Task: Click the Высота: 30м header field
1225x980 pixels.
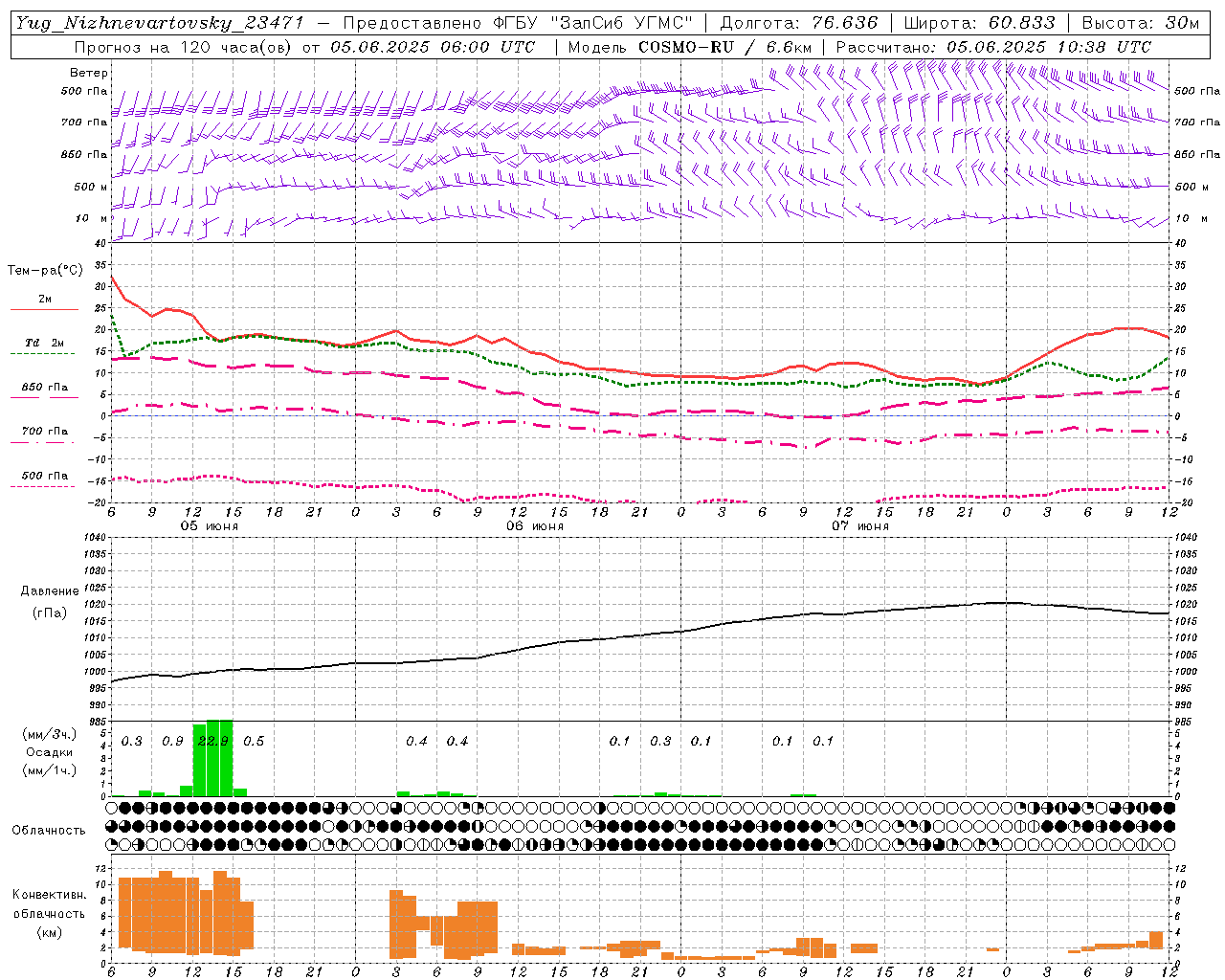Action: [1140, 23]
